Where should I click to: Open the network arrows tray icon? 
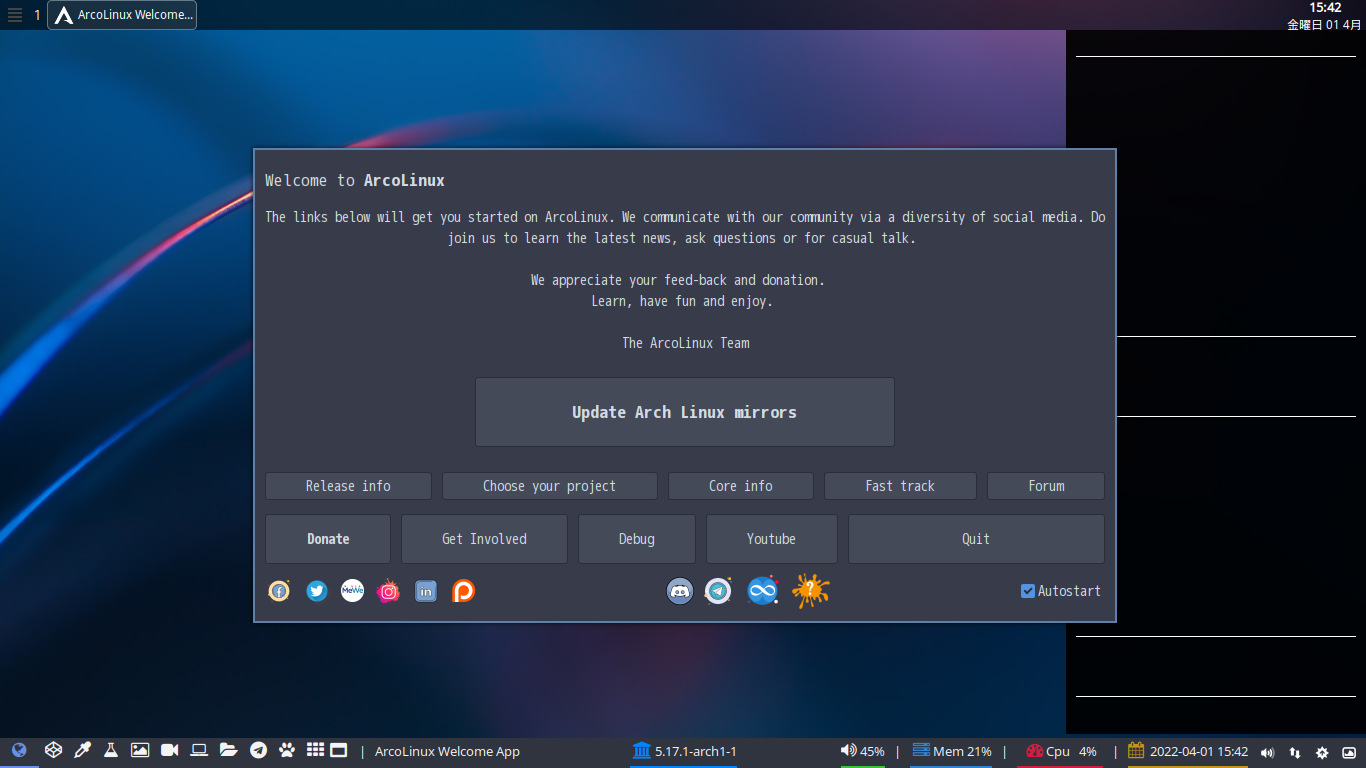coord(1295,752)
